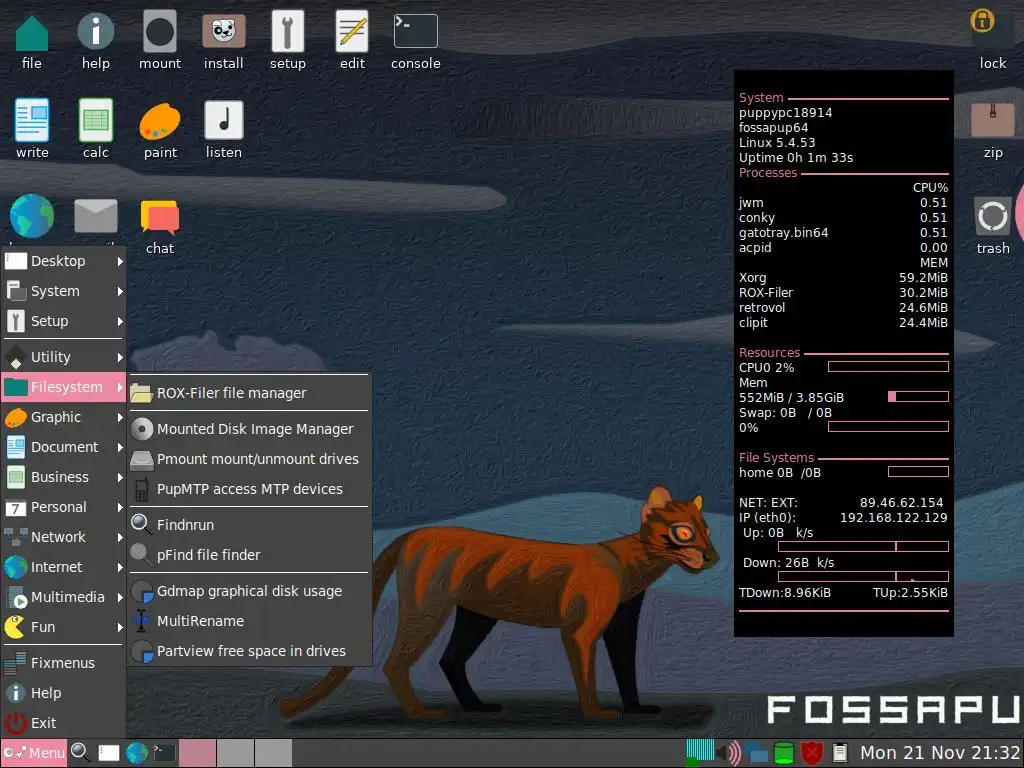Open the terminal icon in taskbar
The image size is (1024, 768).
click(164, 753)
